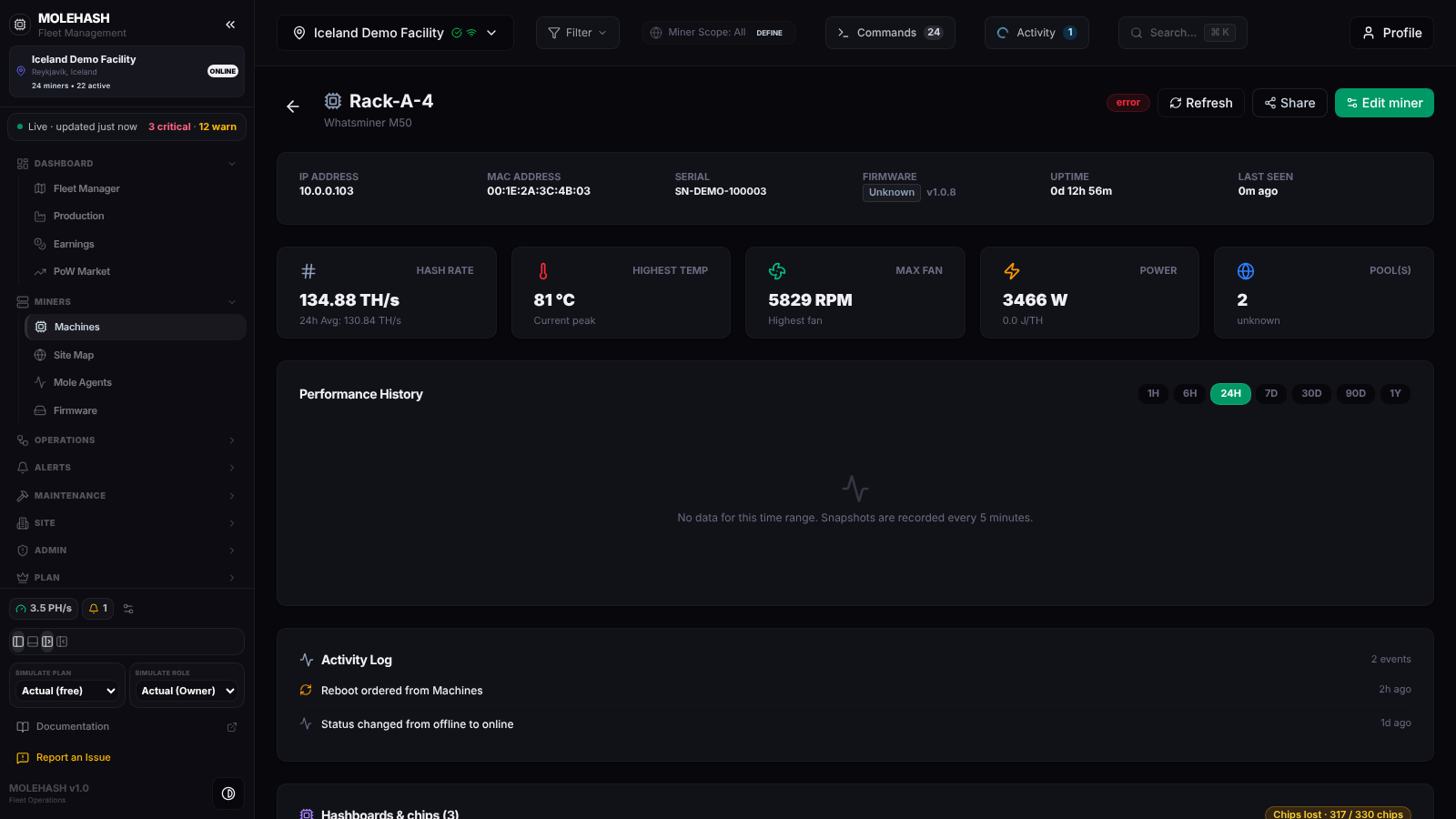This screenshot has height=819, width=1456.
Task: Click the Molehash logo icon
Action: pos(20,25)
